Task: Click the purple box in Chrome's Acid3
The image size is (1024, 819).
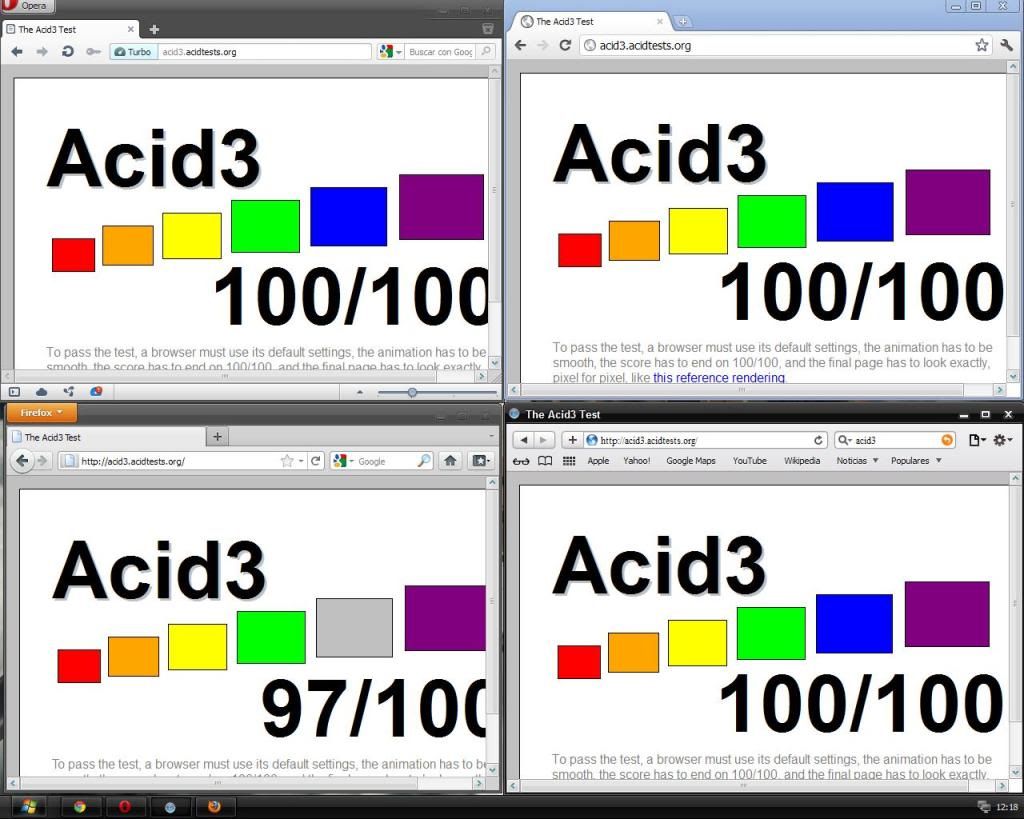Action: (x=948, y=202)
